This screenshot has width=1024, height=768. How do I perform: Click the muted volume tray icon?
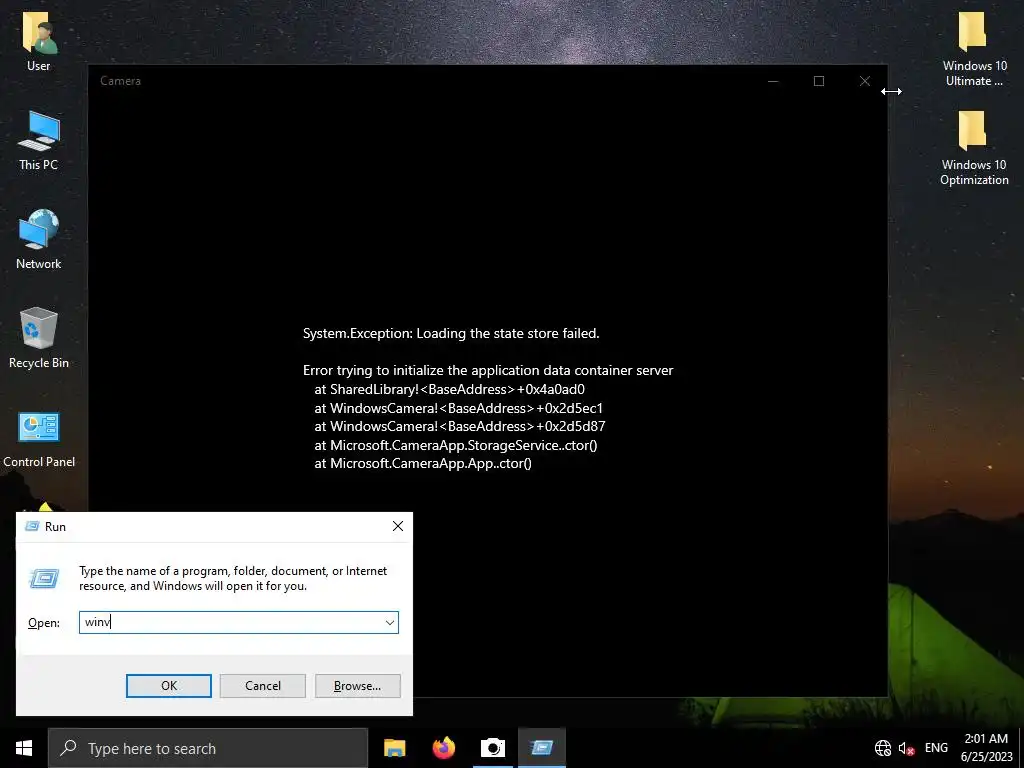click(906, 748)
